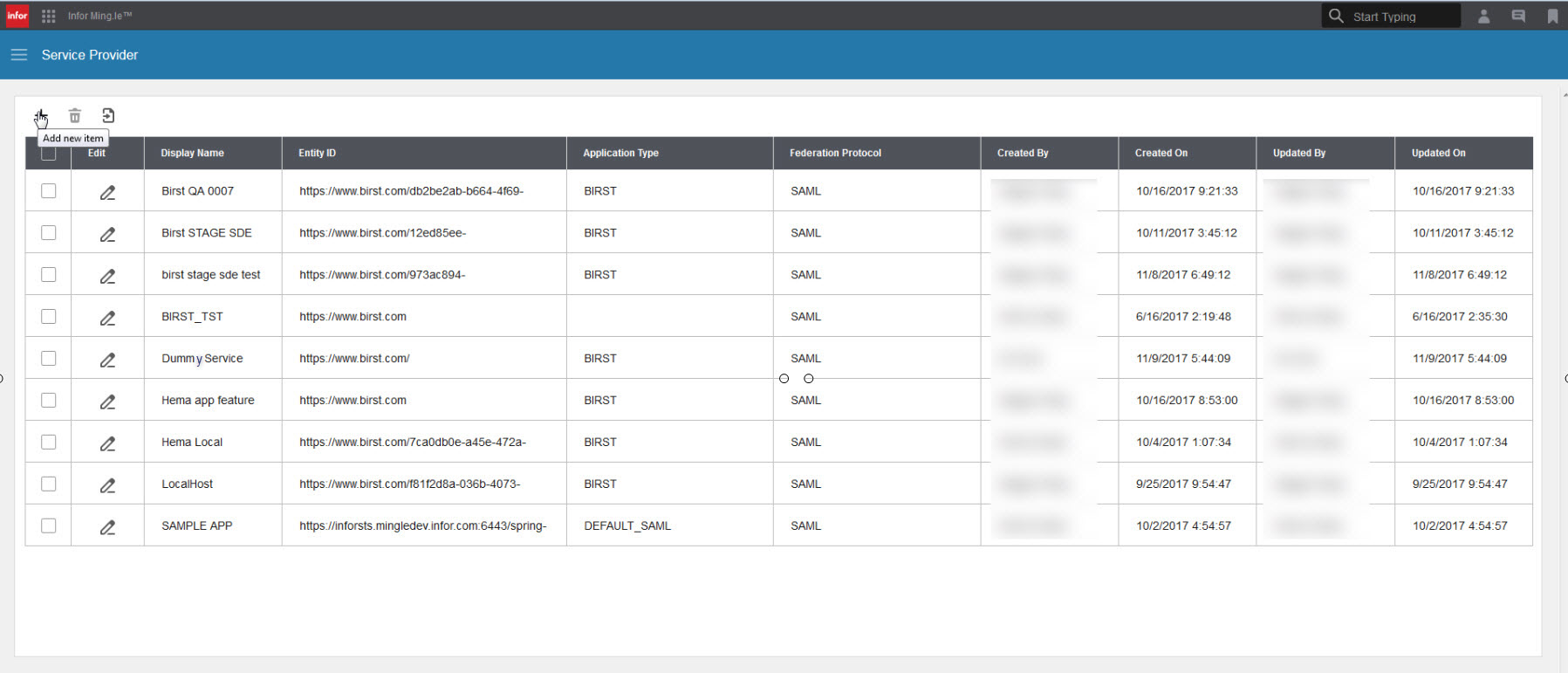Click the bookmark icon in top bar
Image resolution: width=1568 pixels, height=673 pixels.
point(1552,17)
